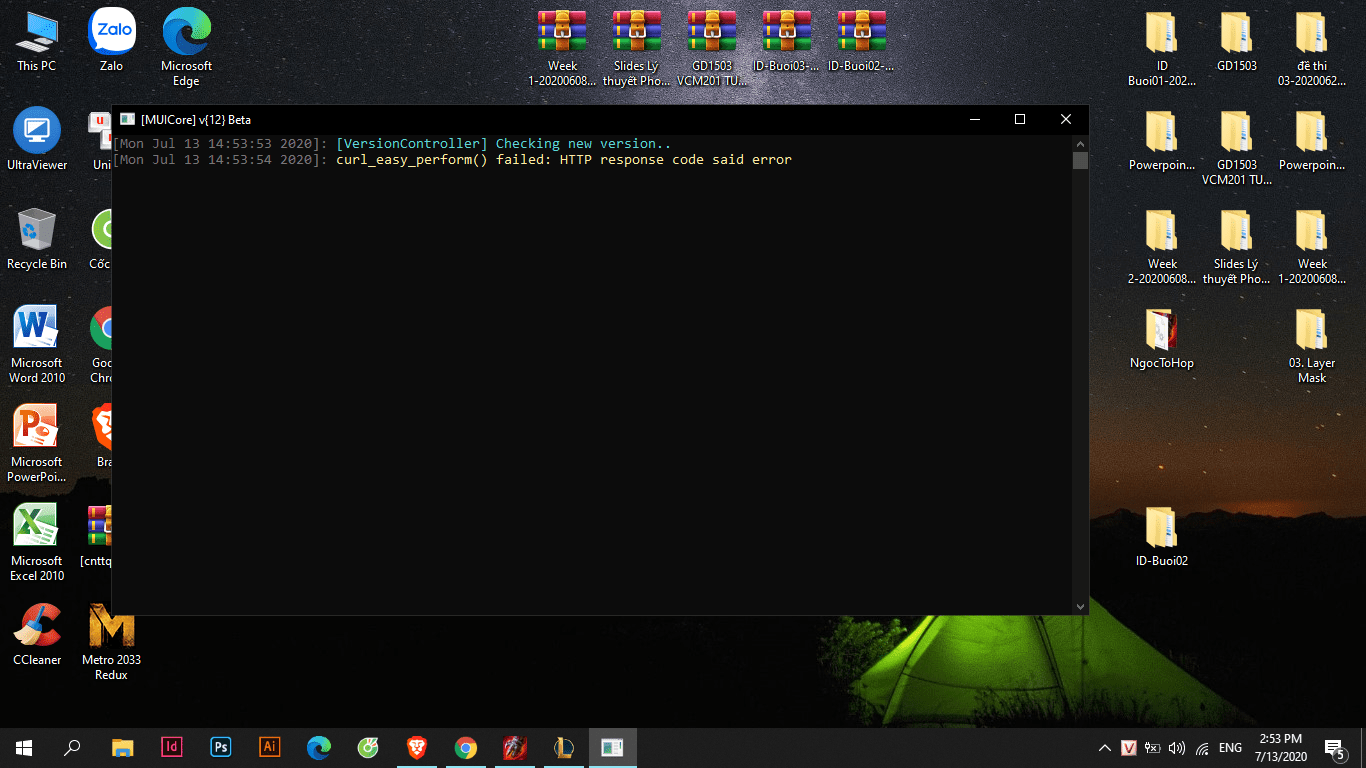Open the volume control in the tray
This screenshot has width=1366, height=768.
coord(1176,748)
